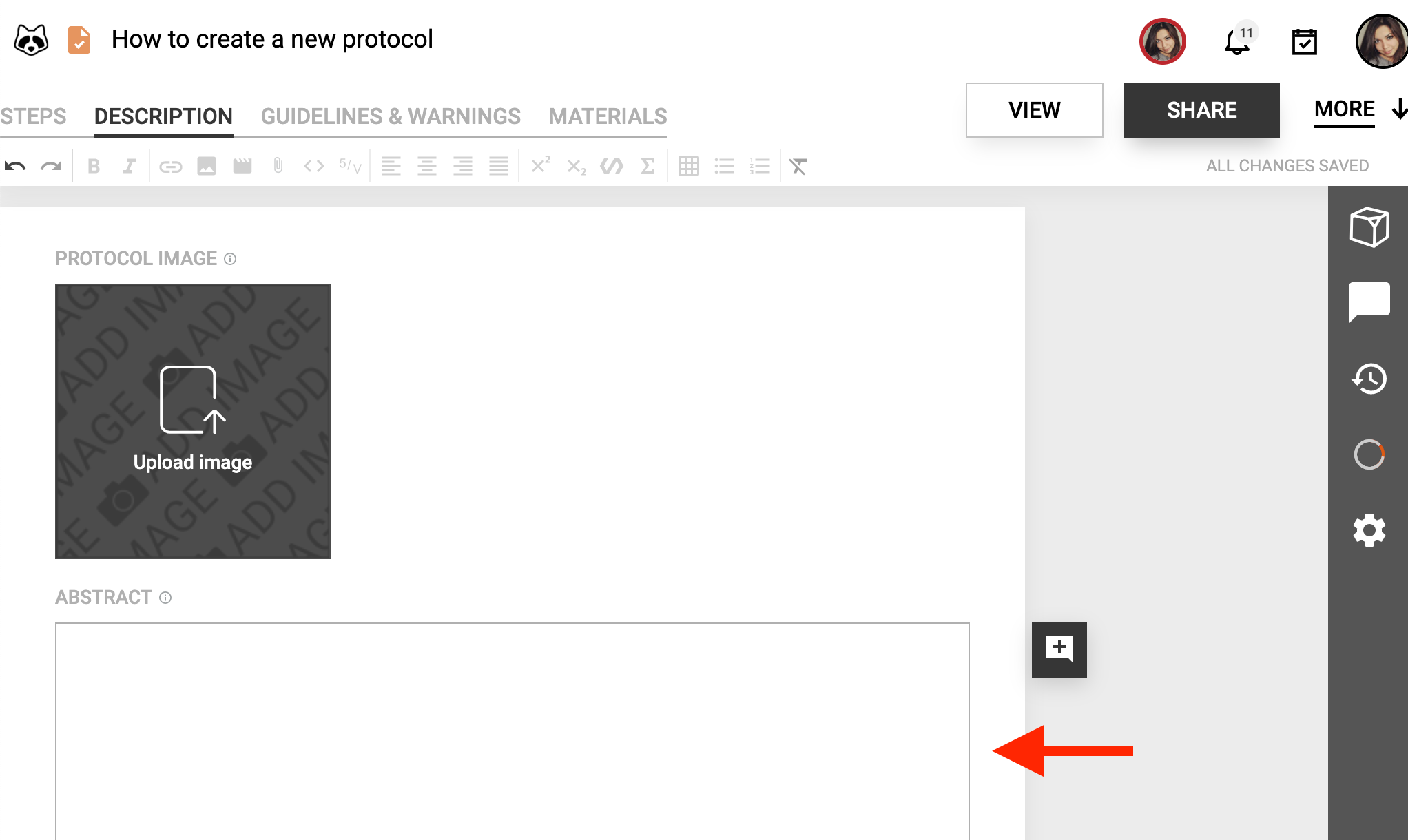Open the MORE dropdown menu
Viewport: 1408px width, 840px height.
tap(1344, 109)
